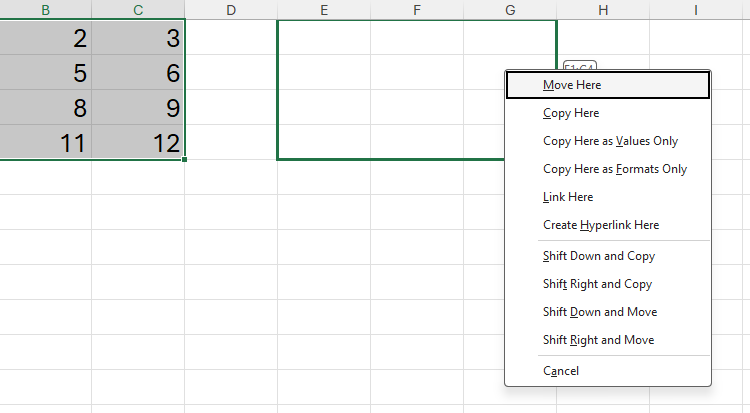750x413 pixels.
Task: Cancel the drag-and-drop context menu
Action: point(561,371)
